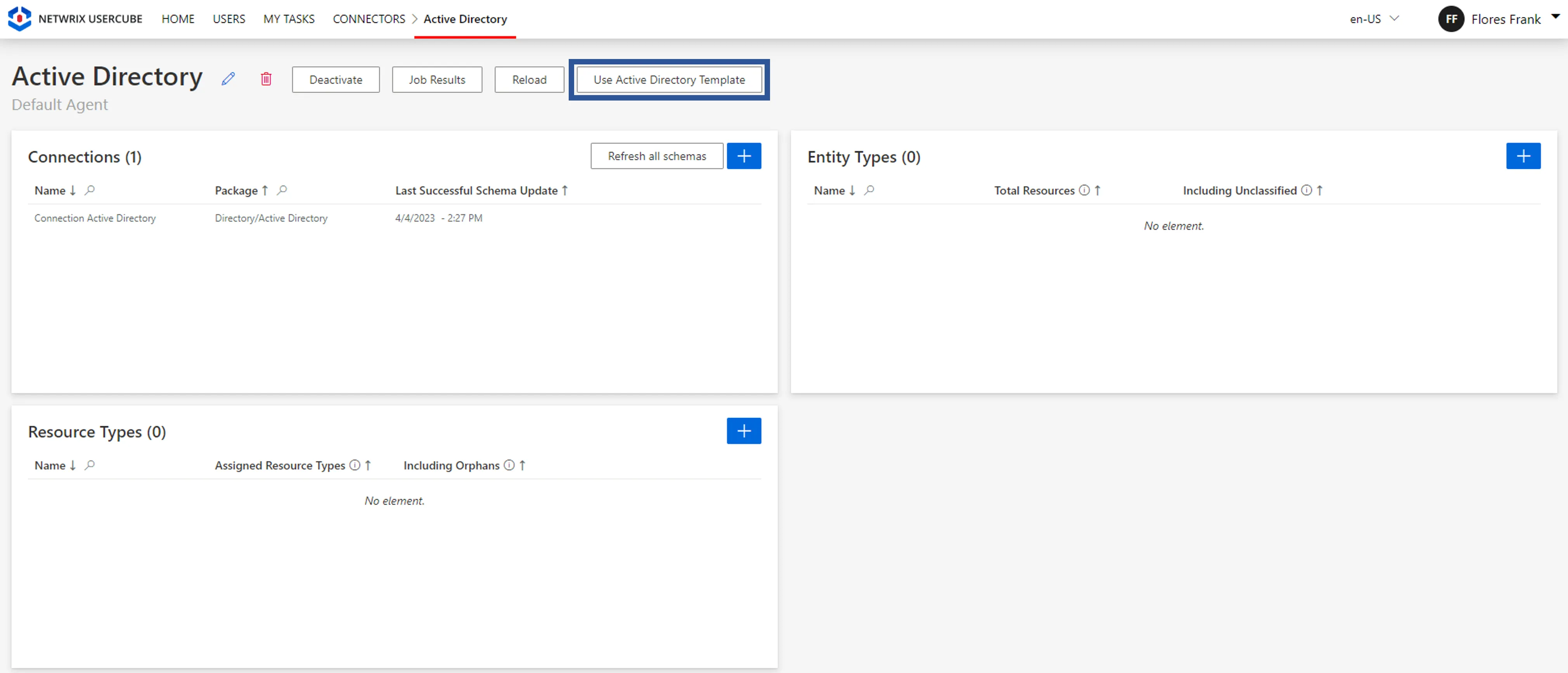Go to HOME in navigation bar

(178, 19)
